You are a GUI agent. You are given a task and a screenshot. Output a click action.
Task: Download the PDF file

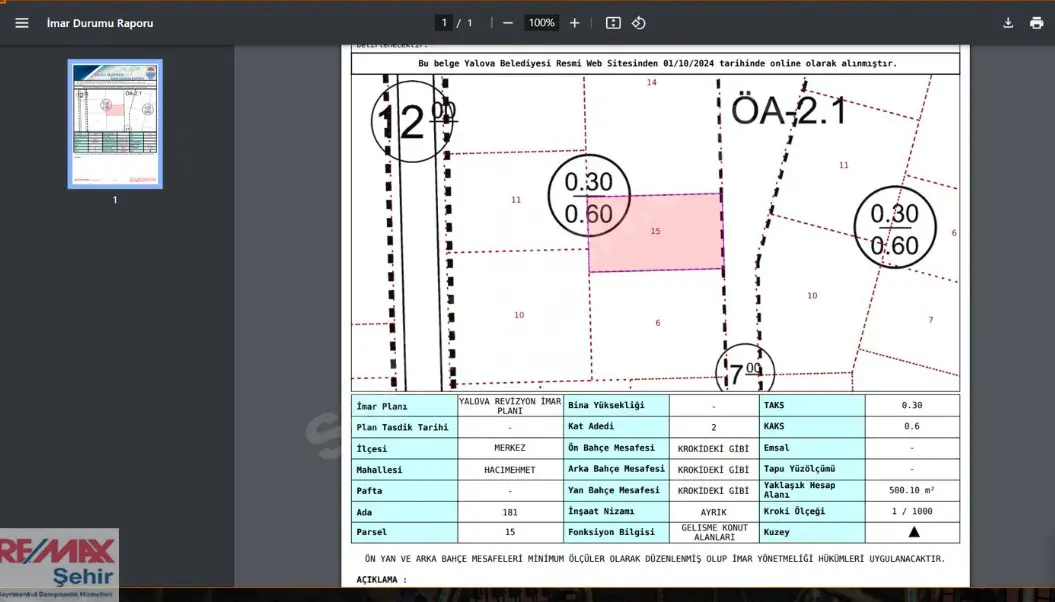tap(1008, 23)
